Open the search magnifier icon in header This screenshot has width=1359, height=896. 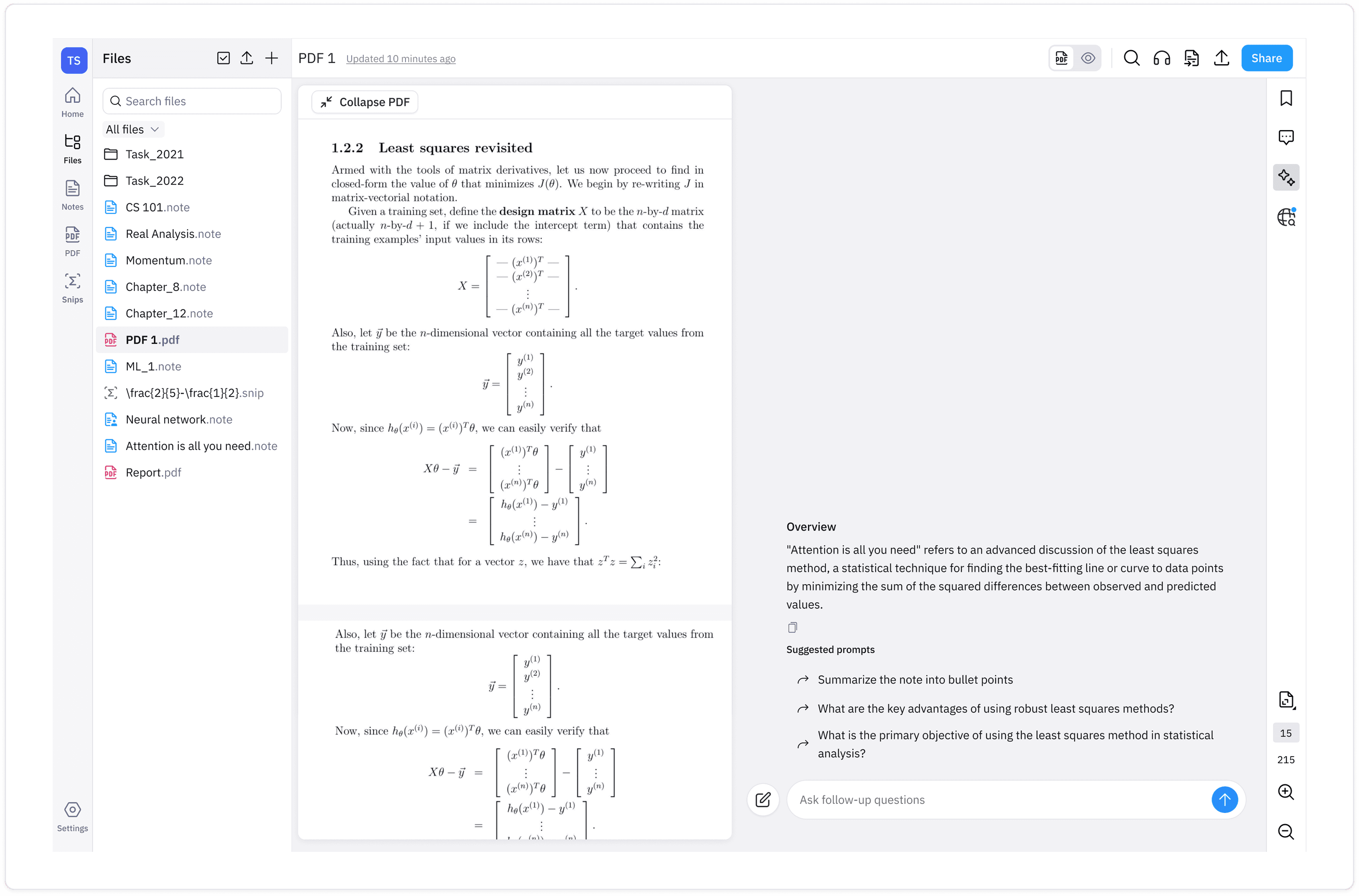[x=1131, y=58]
